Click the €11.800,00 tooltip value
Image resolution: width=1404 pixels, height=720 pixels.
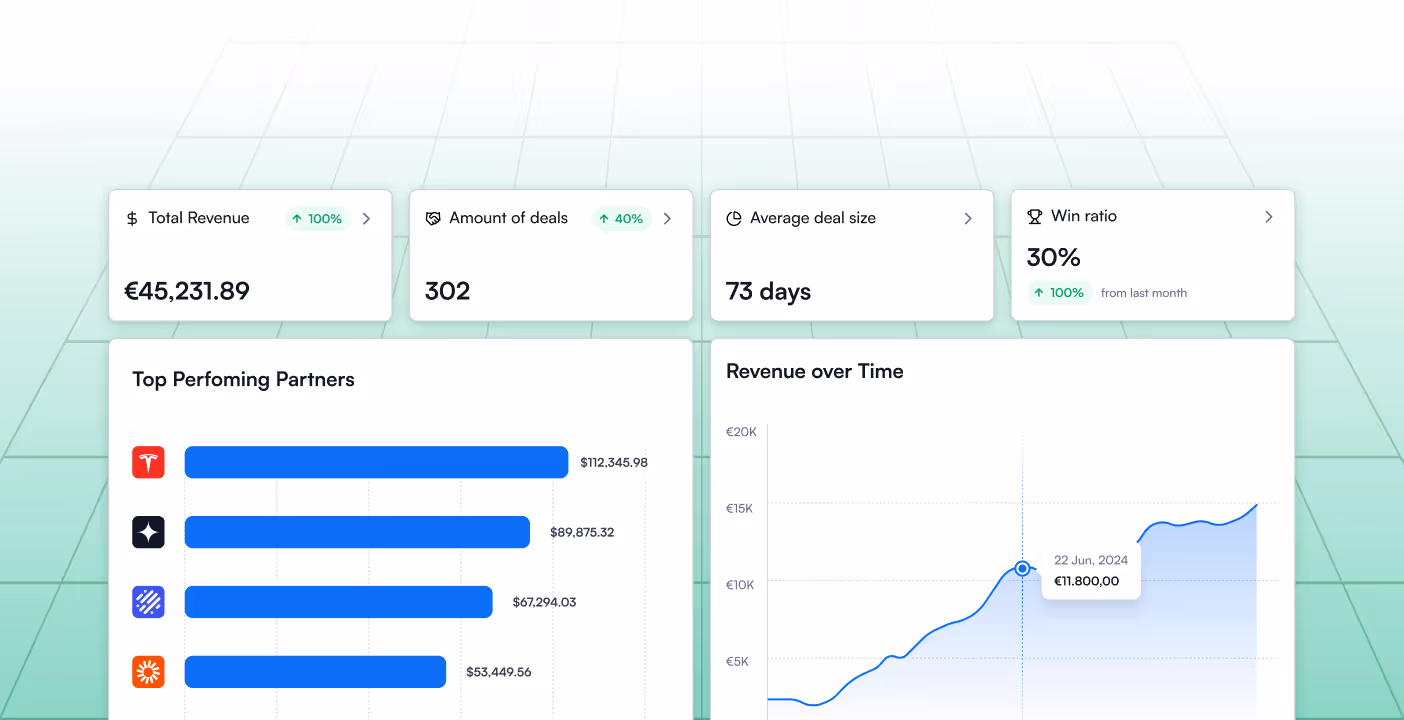[x=1087, y=581]
